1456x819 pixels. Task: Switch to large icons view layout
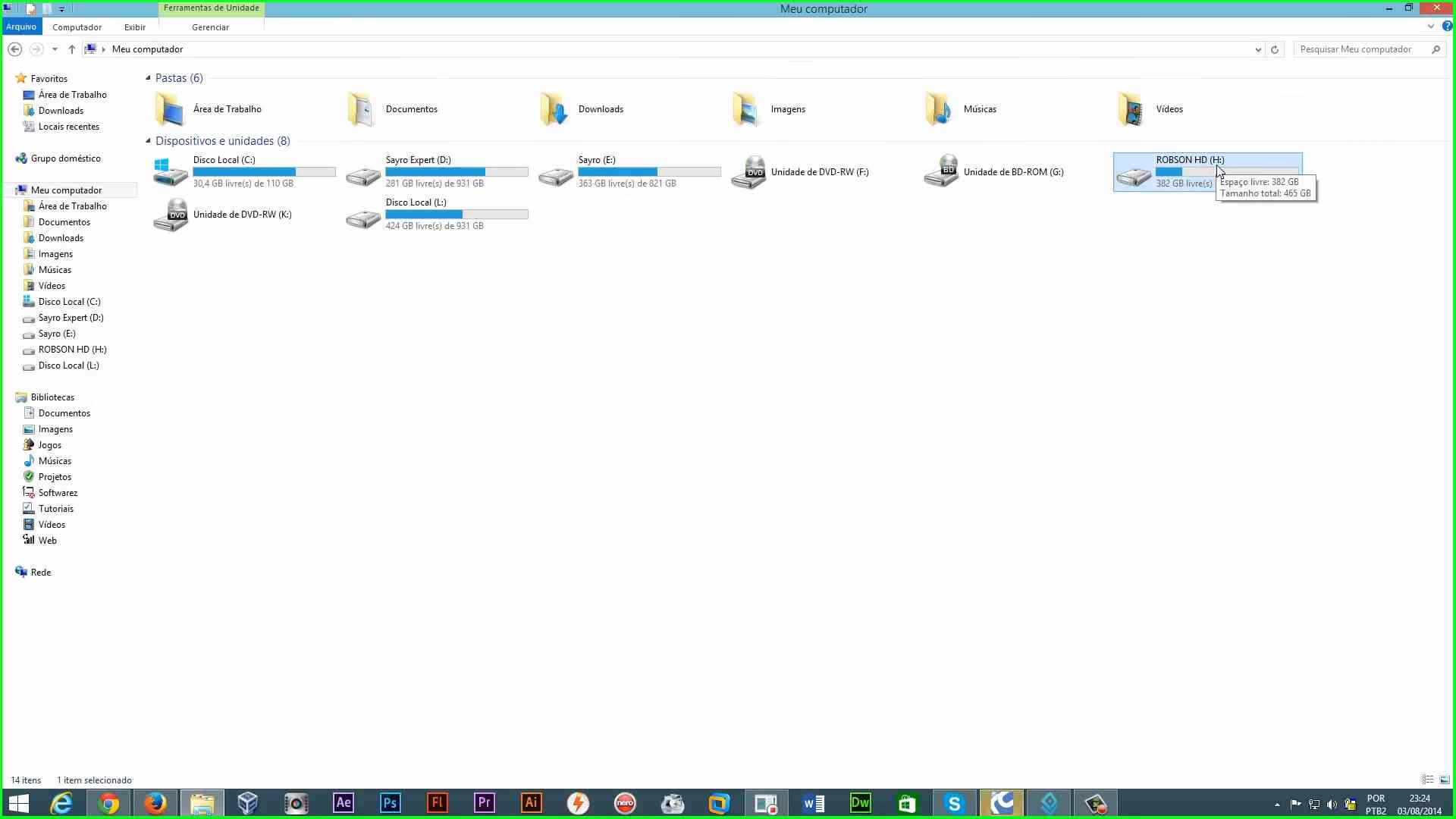pyautogui.click(x=1444, y=780)
